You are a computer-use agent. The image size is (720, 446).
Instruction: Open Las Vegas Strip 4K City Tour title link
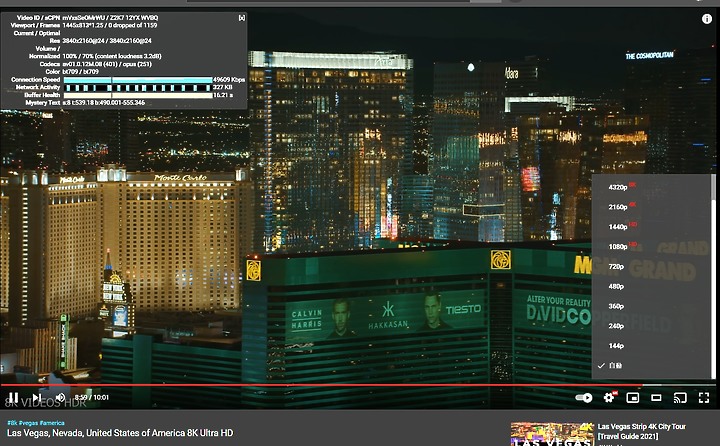(641, 431)
